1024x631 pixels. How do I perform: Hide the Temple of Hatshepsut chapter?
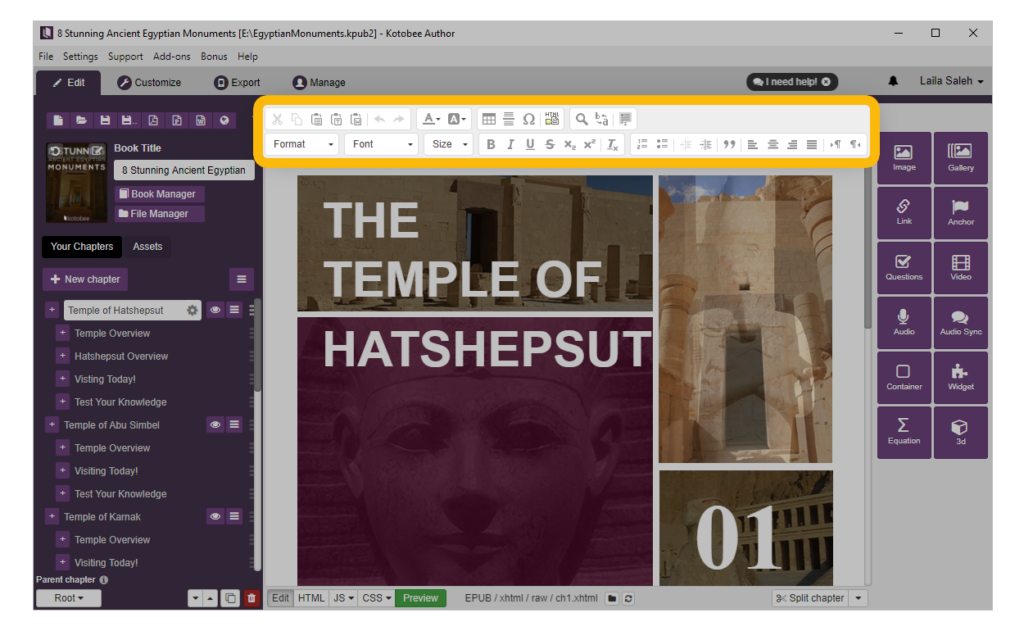click(x=214, y=310)
